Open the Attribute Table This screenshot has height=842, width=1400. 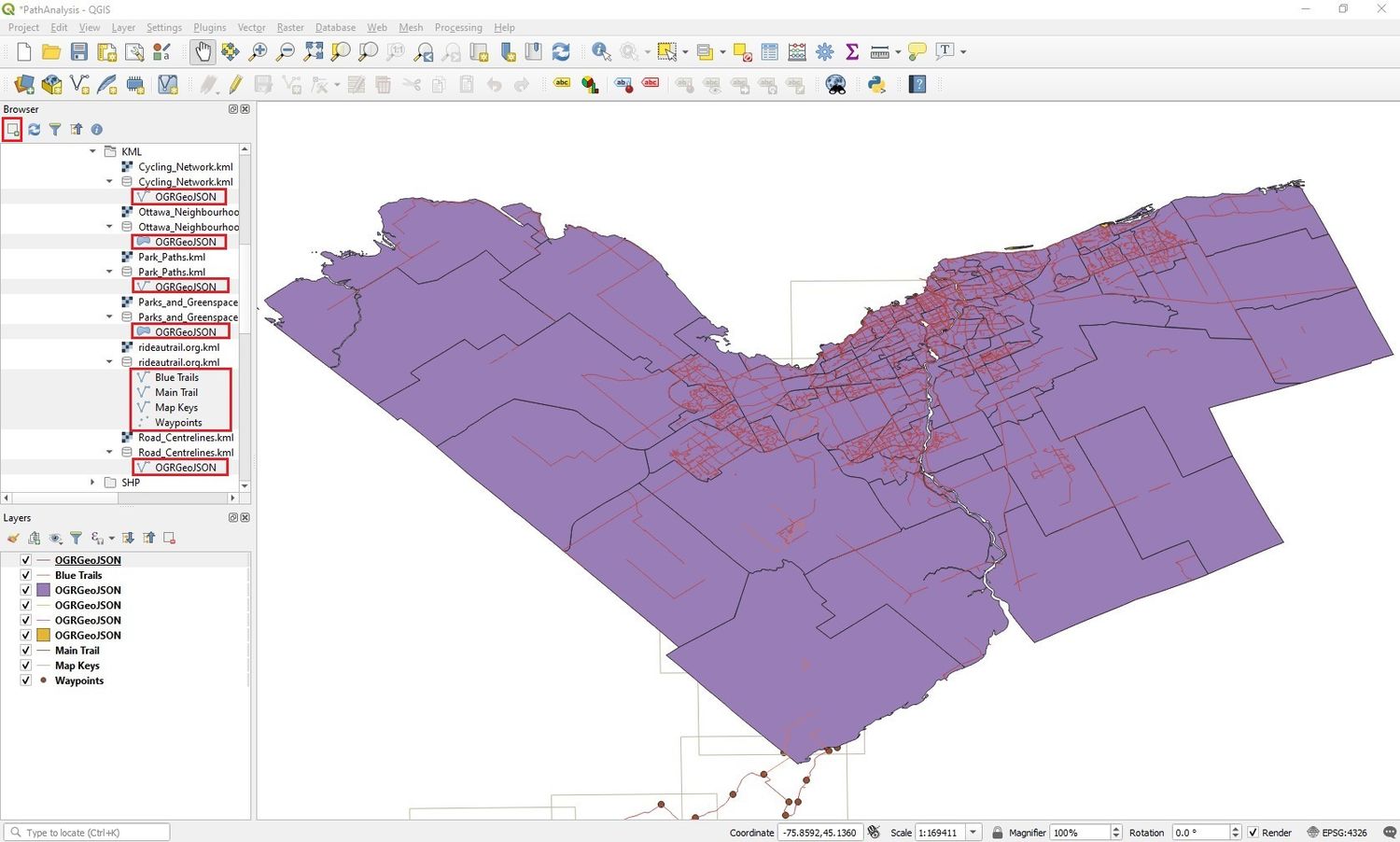(x=769, y=51)
